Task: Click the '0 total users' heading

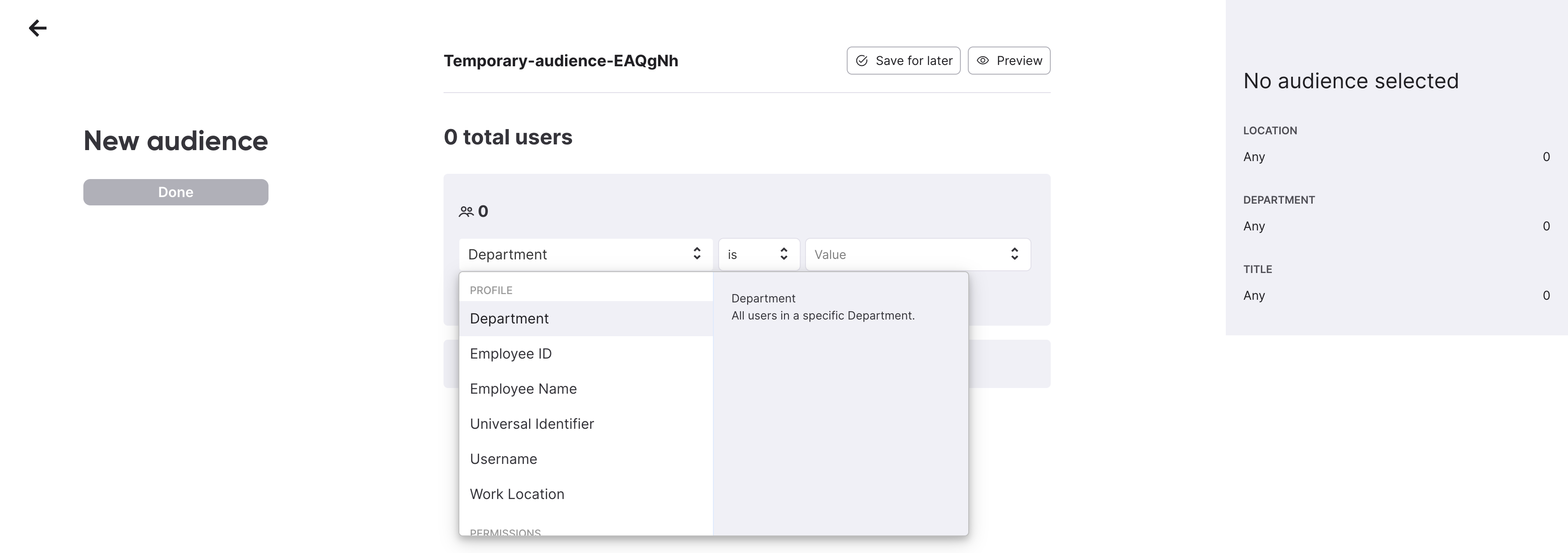Action: tap(508, 137)
